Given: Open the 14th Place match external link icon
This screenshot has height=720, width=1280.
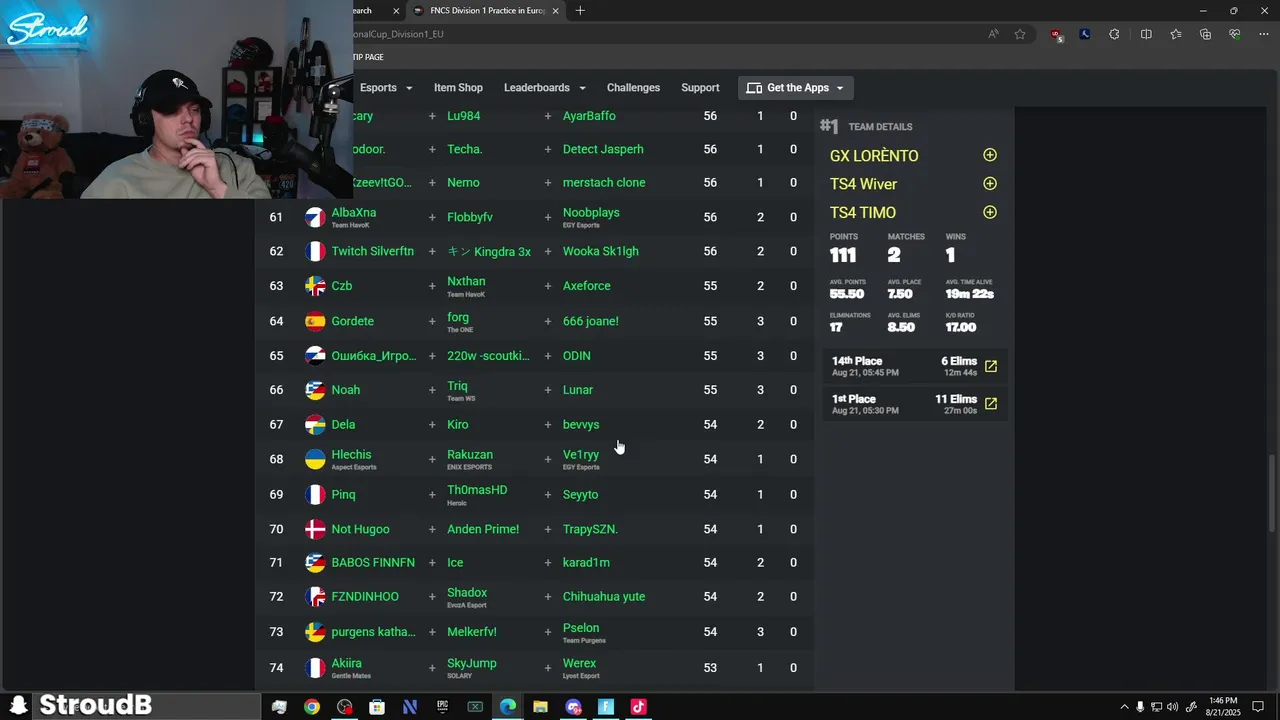Looking at the screenshot, I should pos(991,367).
